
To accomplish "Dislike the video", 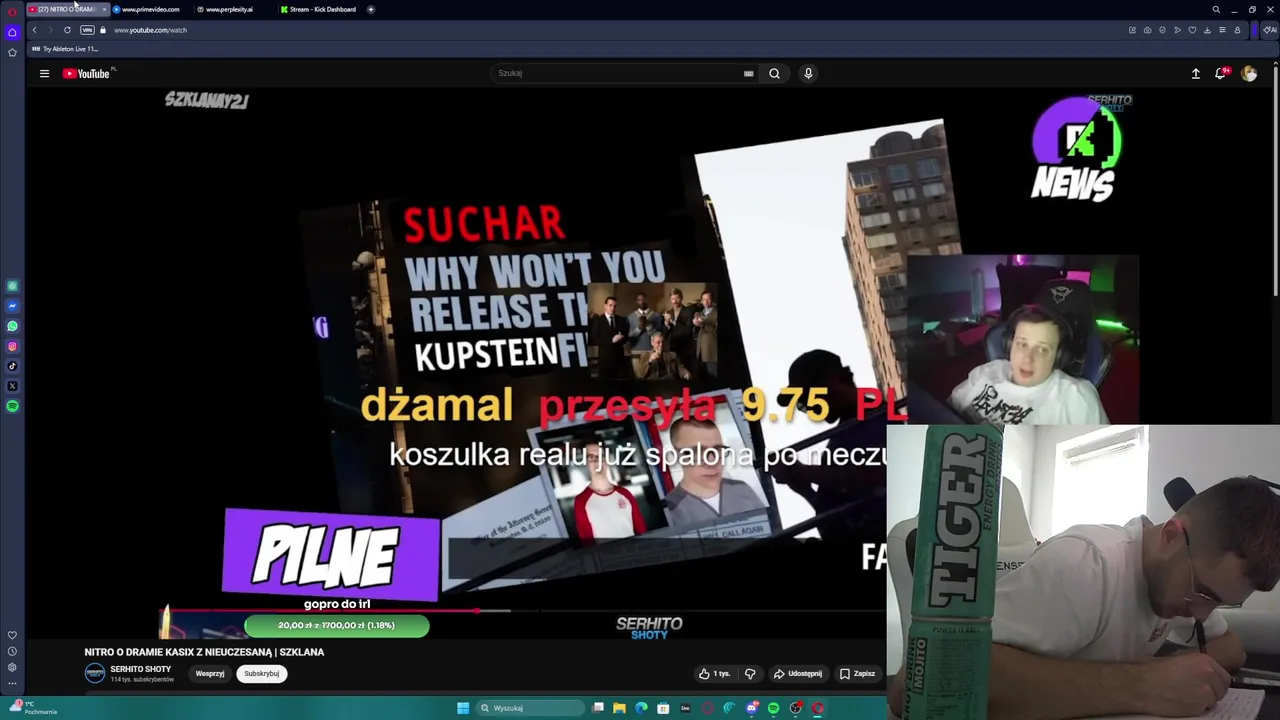I will (750, 673).
